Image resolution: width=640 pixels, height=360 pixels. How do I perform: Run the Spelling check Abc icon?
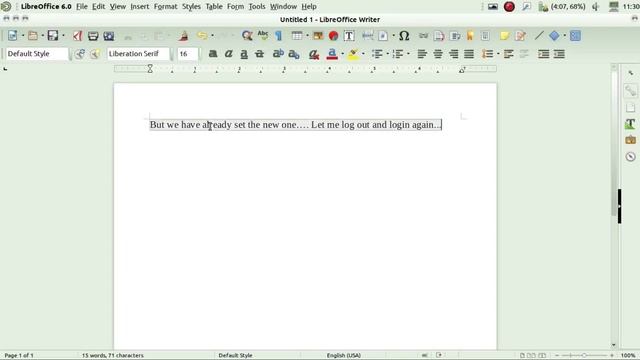263,36
